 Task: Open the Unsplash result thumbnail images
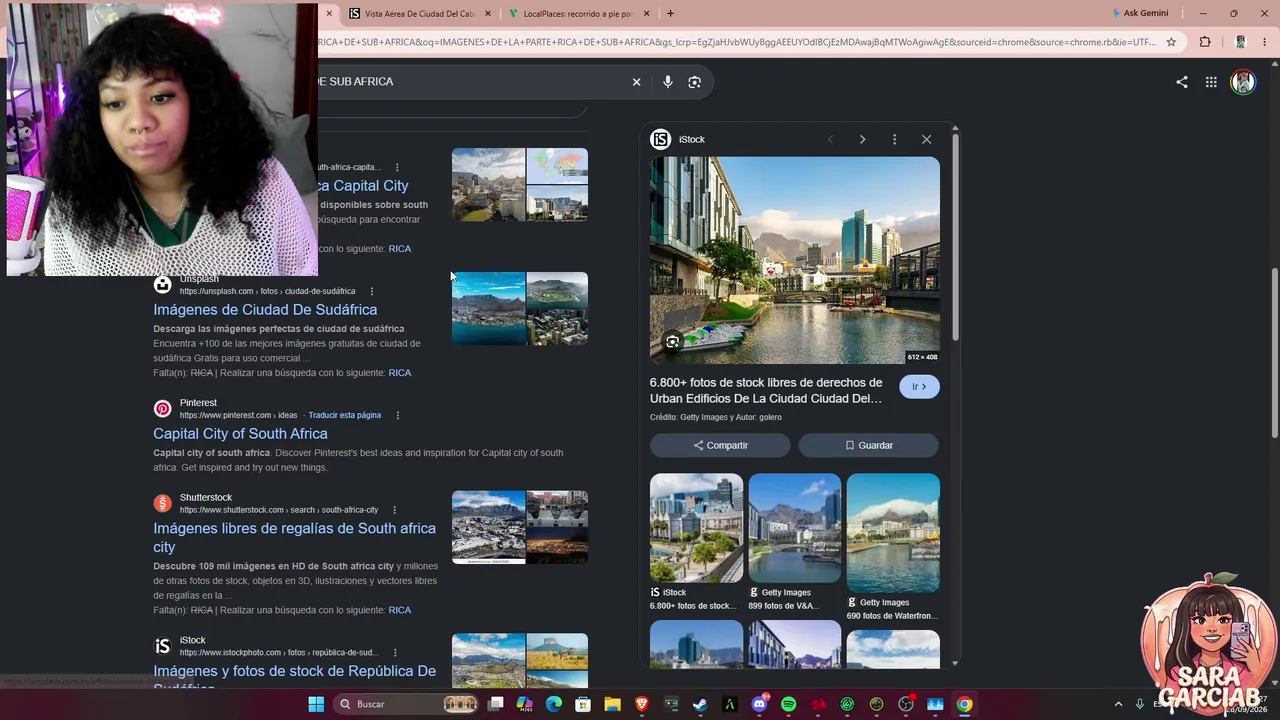520,309
